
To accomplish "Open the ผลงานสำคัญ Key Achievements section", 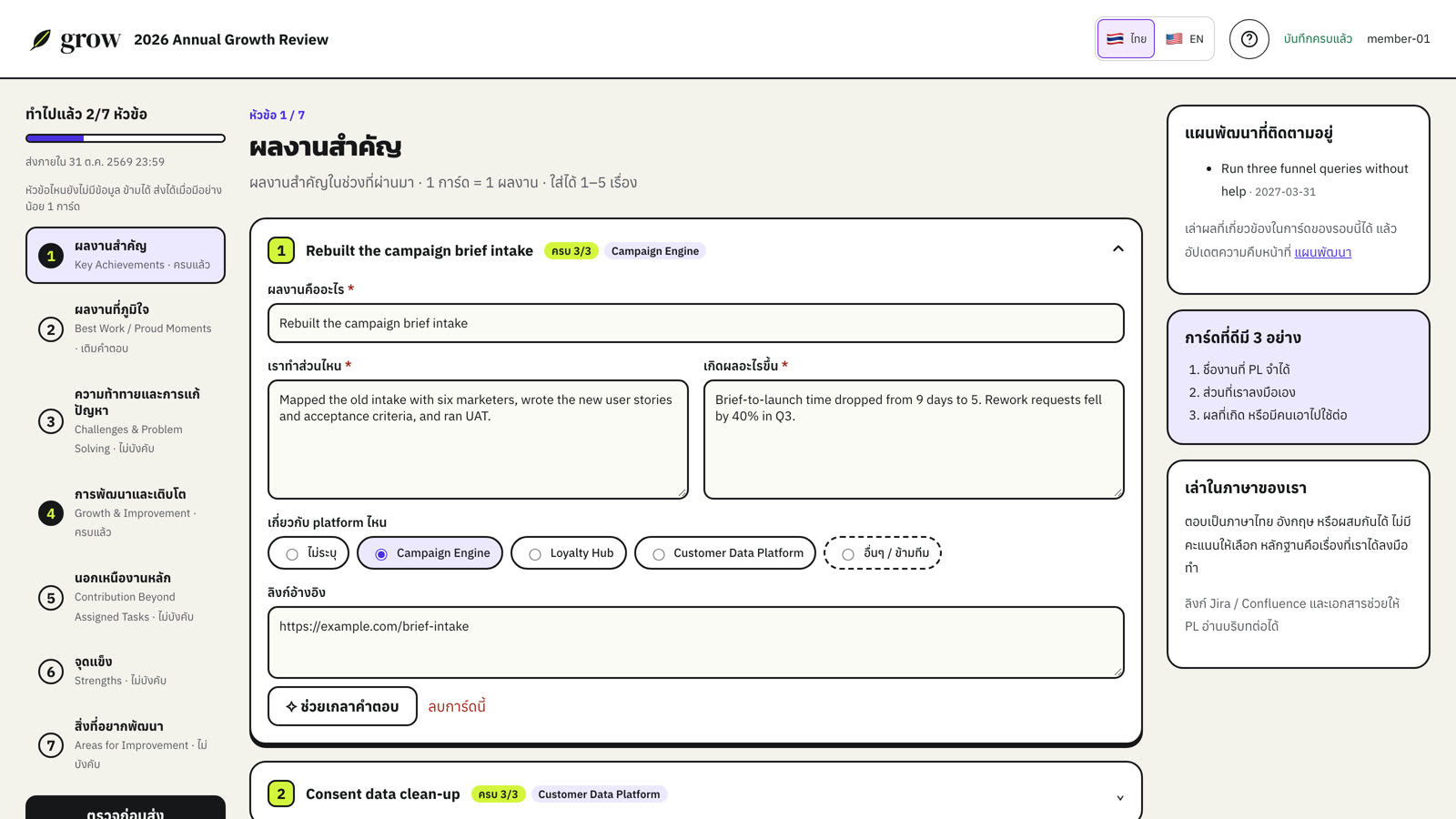I will tap(126, 255).
